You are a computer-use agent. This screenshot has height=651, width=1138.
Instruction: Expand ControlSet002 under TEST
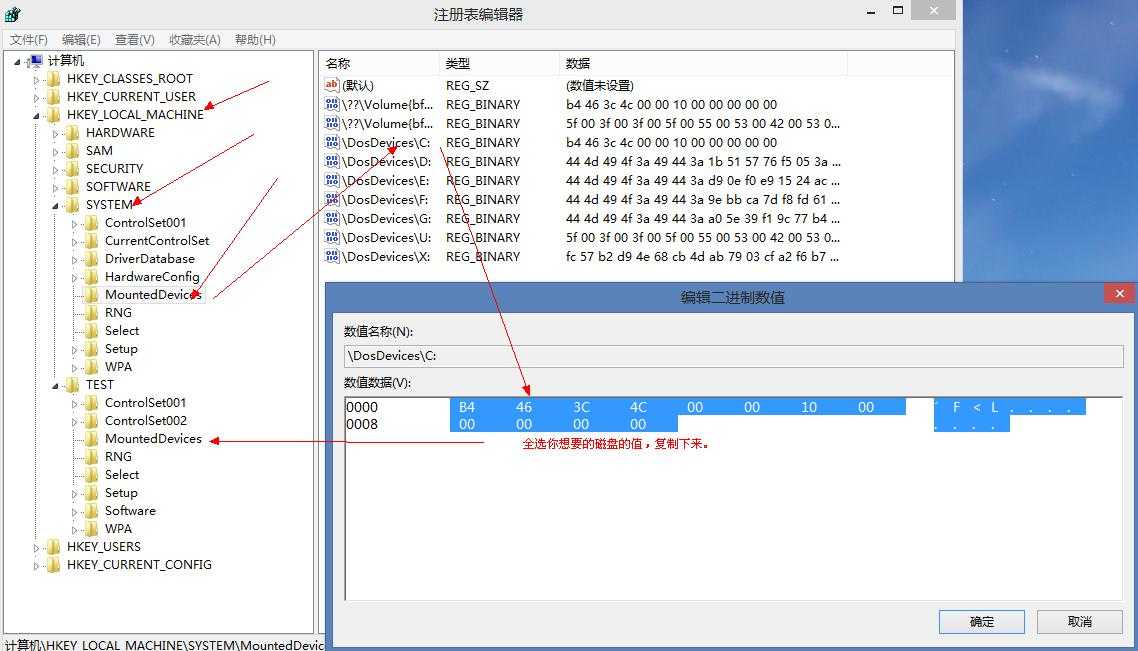point(74,421)
